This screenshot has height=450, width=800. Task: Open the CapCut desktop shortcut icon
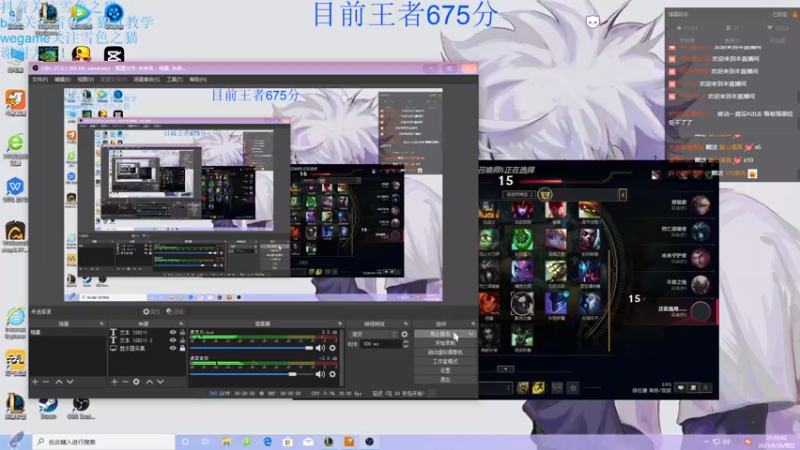click(x=114, y=54)
